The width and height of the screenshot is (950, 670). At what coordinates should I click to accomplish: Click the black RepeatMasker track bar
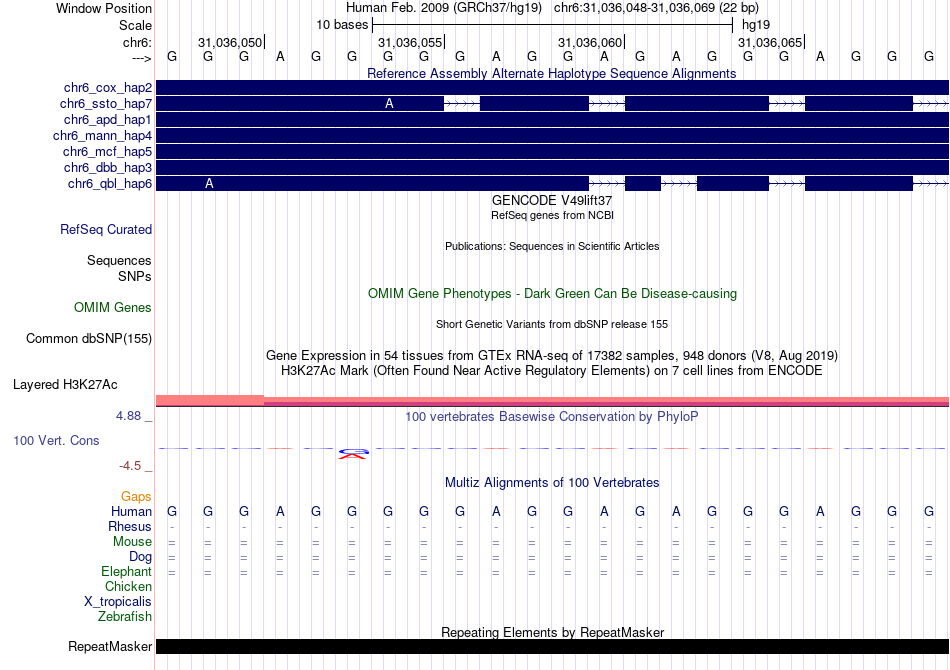(553, 646)
